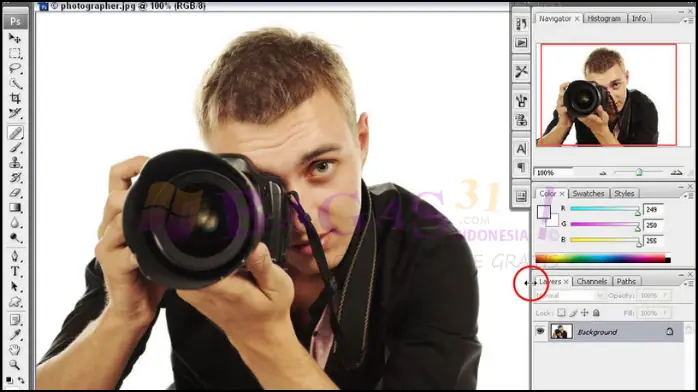Click the color spectrum ramp bar
Image resolution: width=698 pixels, height=392 pixels.
[x=603, y=259]
